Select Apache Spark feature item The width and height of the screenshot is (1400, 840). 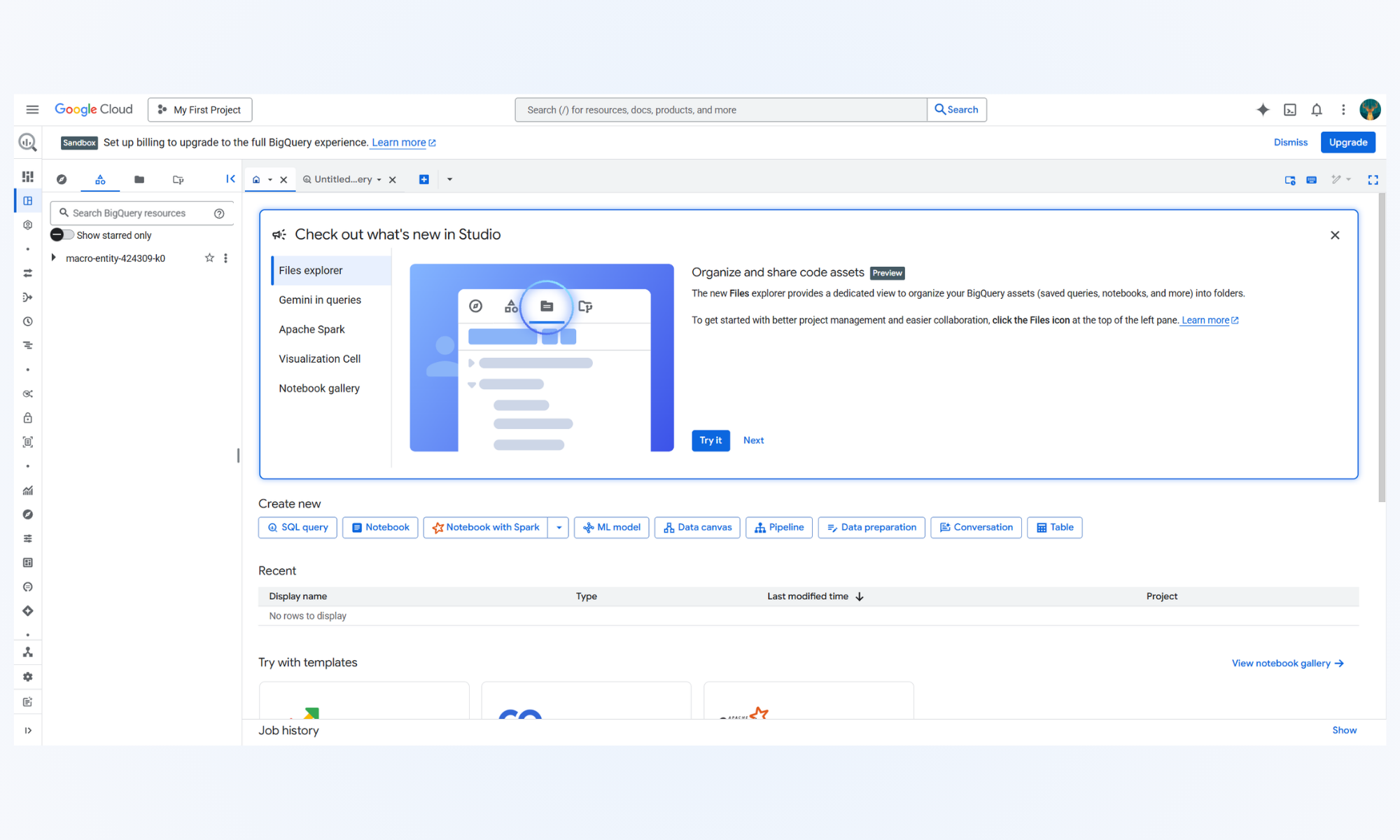330,329
